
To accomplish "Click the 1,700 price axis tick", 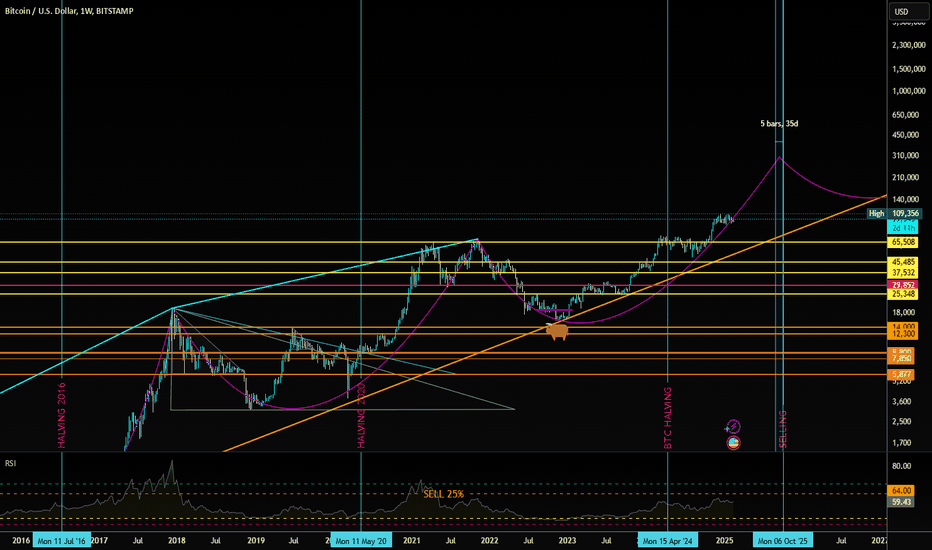I will click(x=902, y=443).
